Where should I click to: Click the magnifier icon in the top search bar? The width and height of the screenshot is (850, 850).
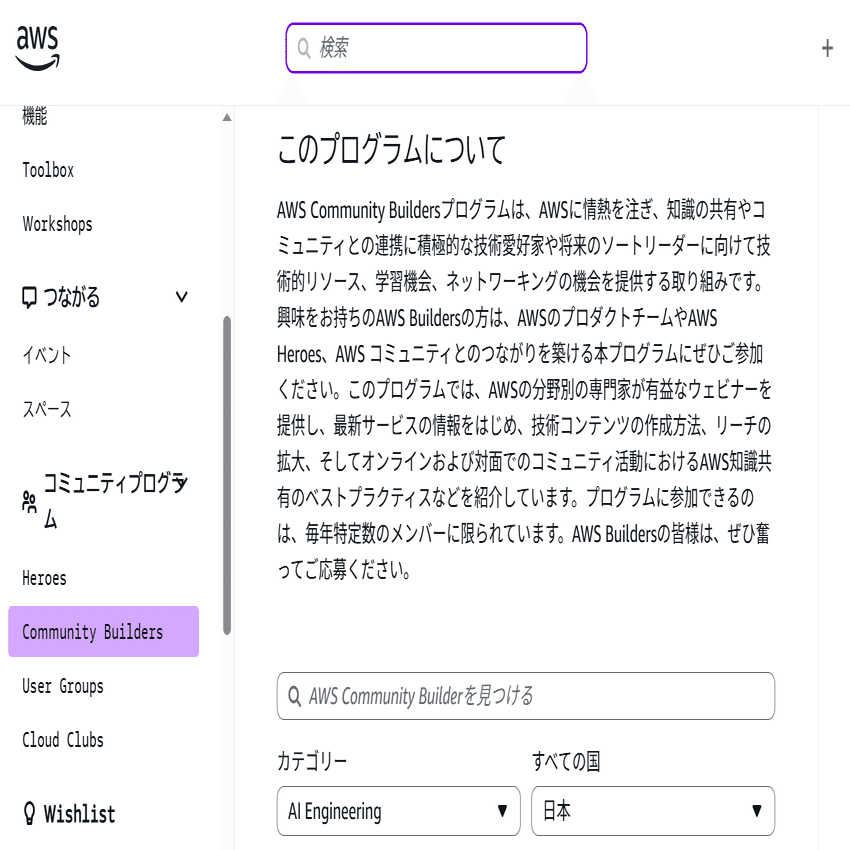303,47
